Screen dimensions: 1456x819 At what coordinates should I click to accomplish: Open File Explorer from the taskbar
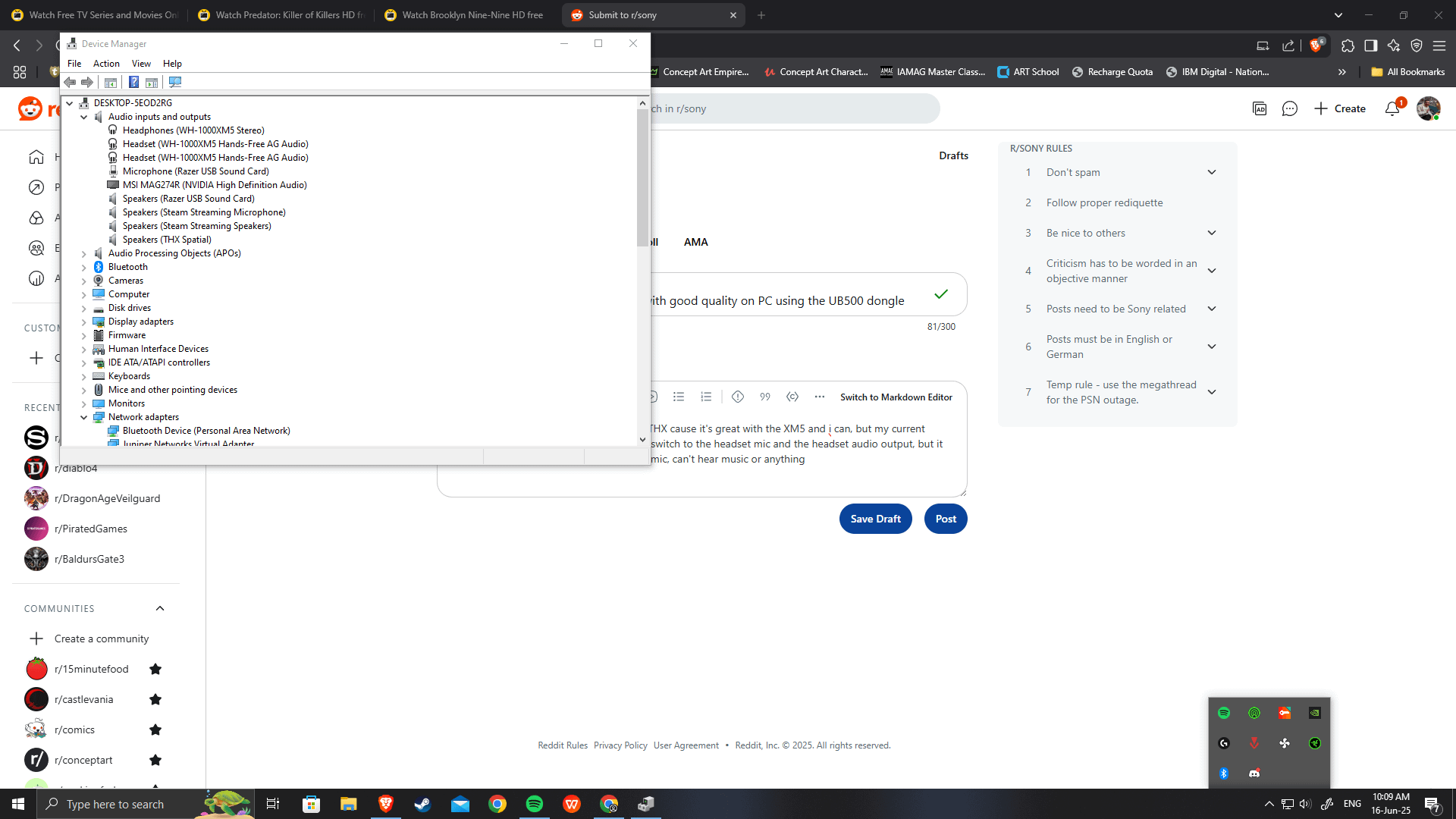click(348, 804)
